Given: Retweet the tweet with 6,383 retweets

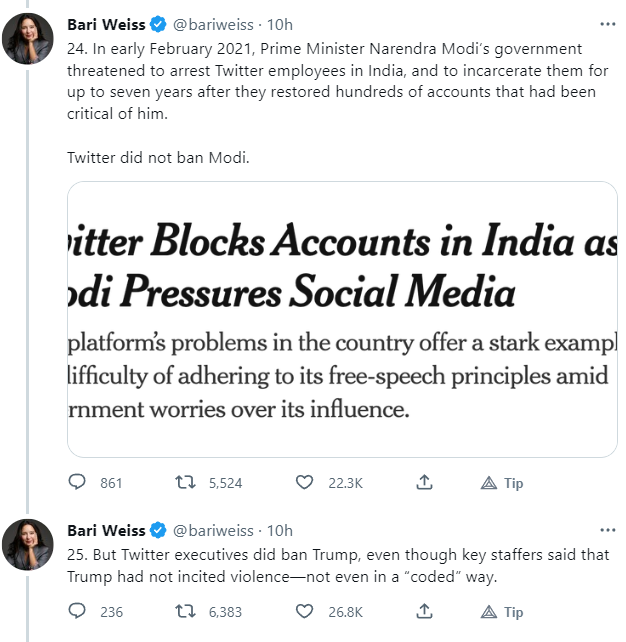Looking at the screenshot, I should coord(186,611).
